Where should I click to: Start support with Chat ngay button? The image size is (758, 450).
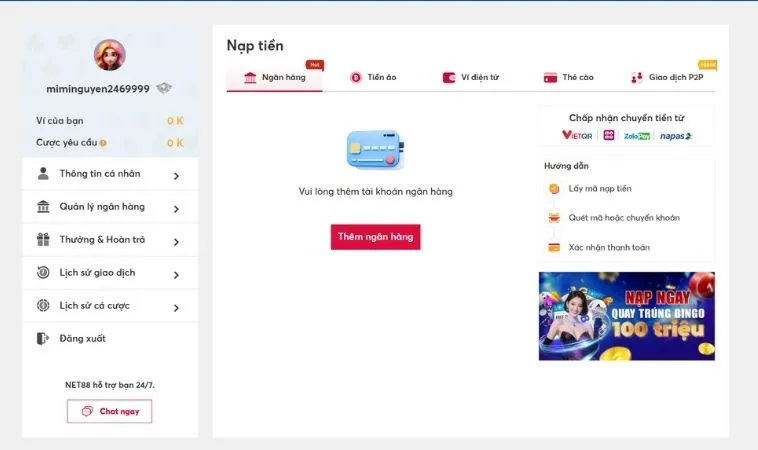(110, 411)
